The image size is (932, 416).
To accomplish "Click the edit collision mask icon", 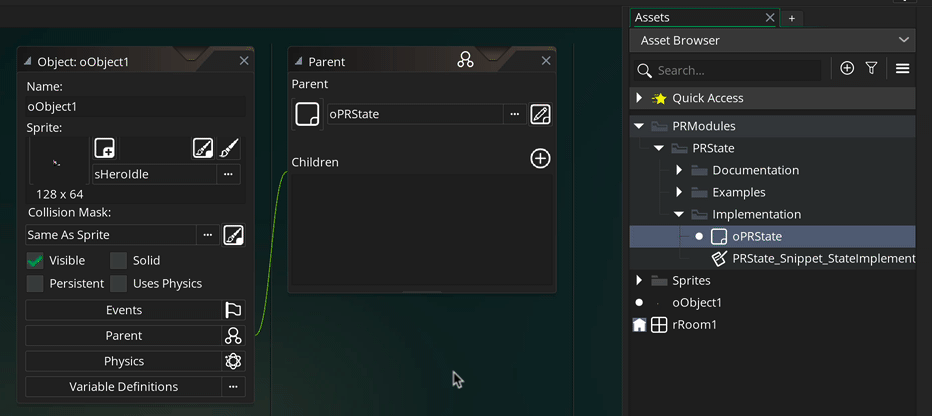I will pos(234,235).
